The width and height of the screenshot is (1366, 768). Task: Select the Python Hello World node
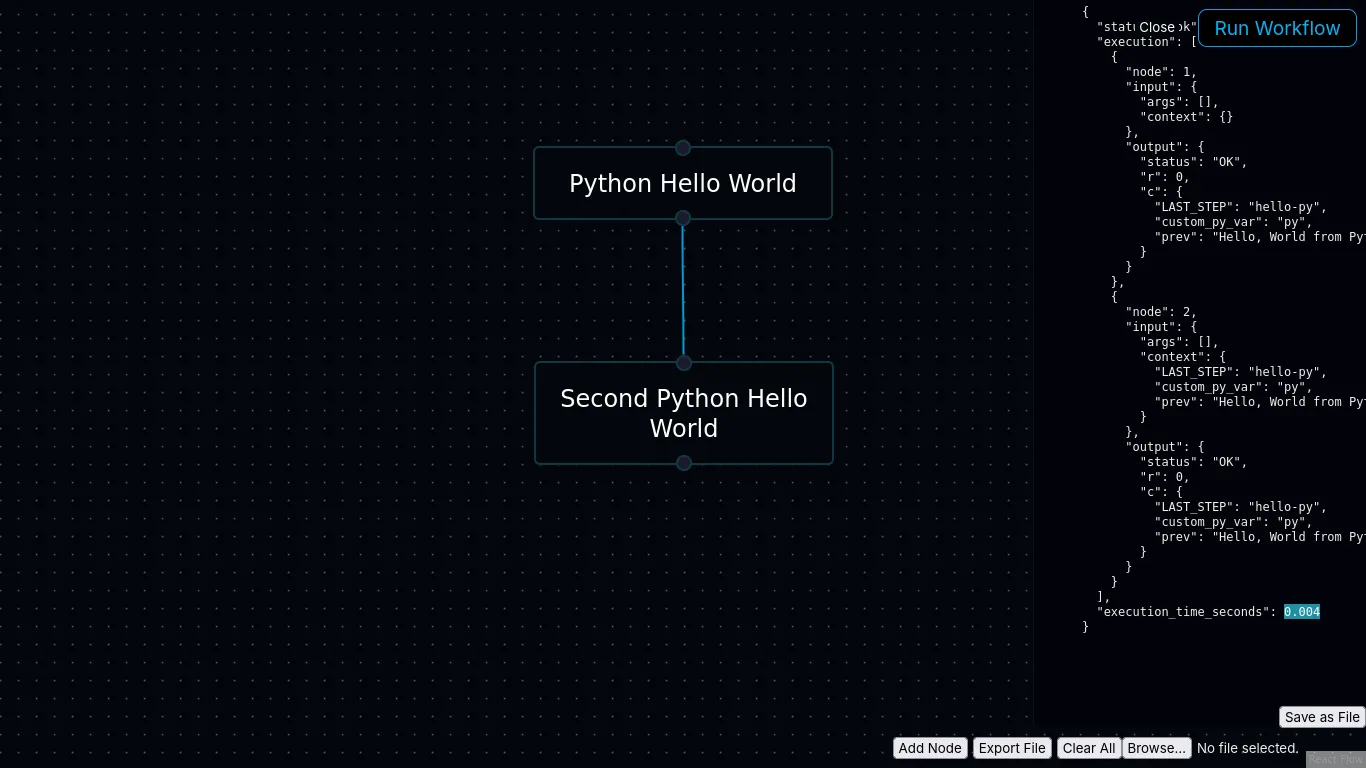point(683,183)
